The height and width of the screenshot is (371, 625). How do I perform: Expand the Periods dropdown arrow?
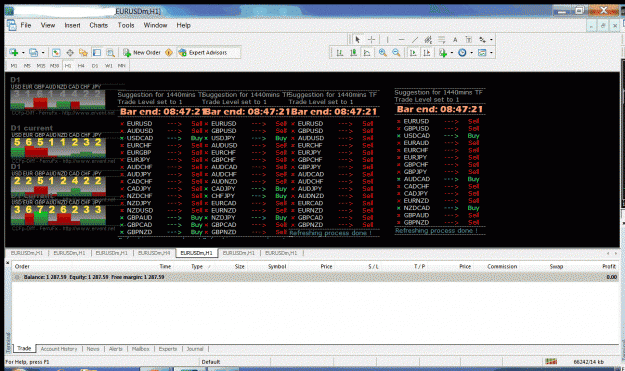pos(472,53)
